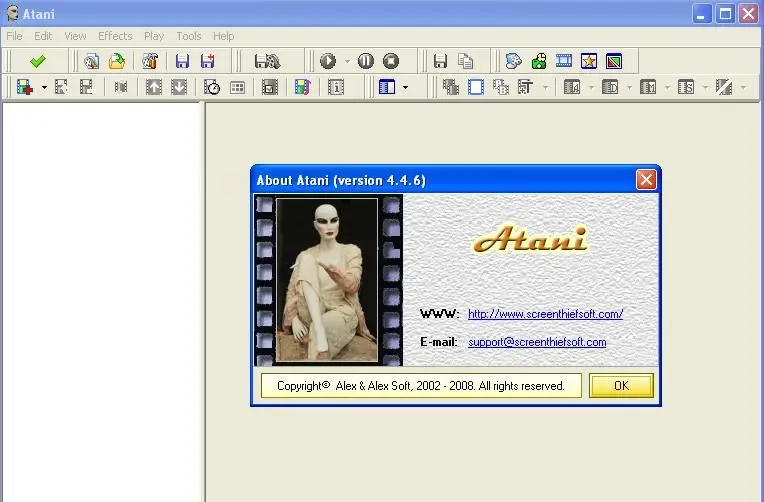764x502 pixels.
Task: Click the film frame letter A icon
Action: [x=572, y=87]
